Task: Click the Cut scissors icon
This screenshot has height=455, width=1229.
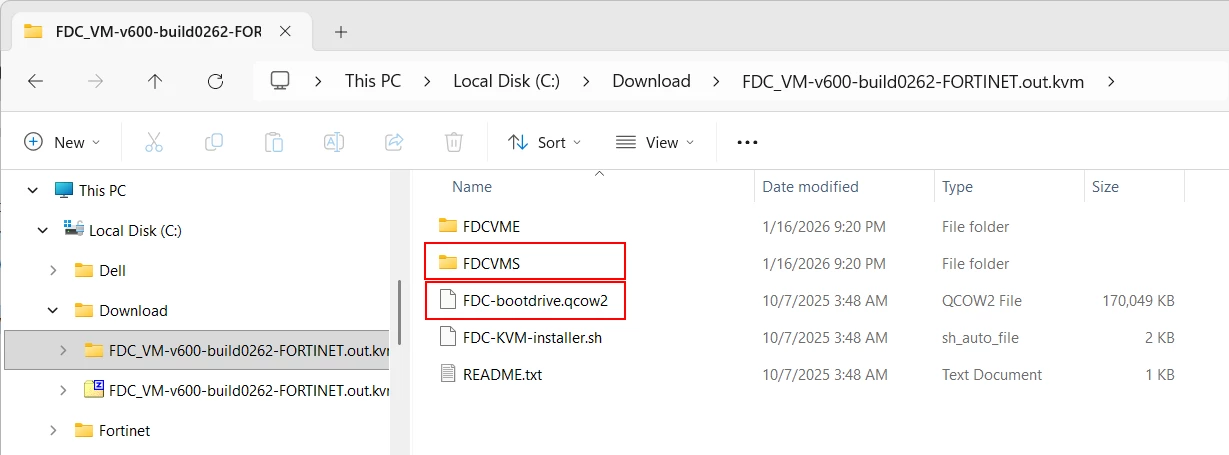Action: [153, 142]
